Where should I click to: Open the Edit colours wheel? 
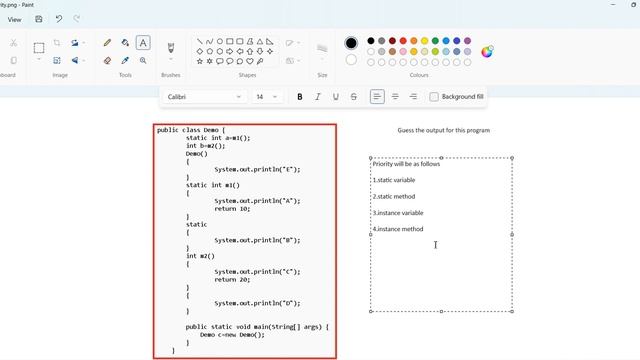tap(487, 51)
